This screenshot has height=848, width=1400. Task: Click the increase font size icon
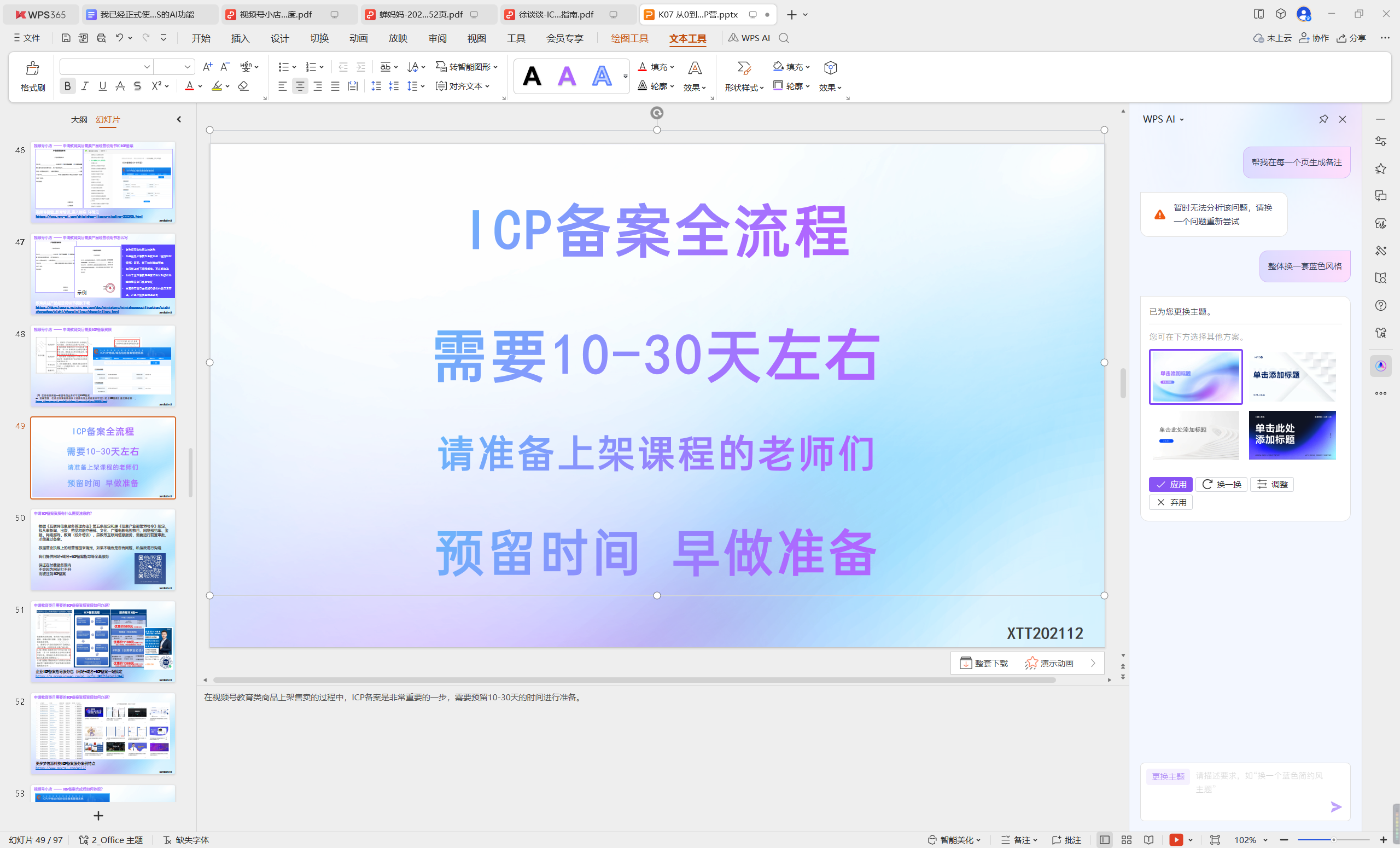coord(207,67)
